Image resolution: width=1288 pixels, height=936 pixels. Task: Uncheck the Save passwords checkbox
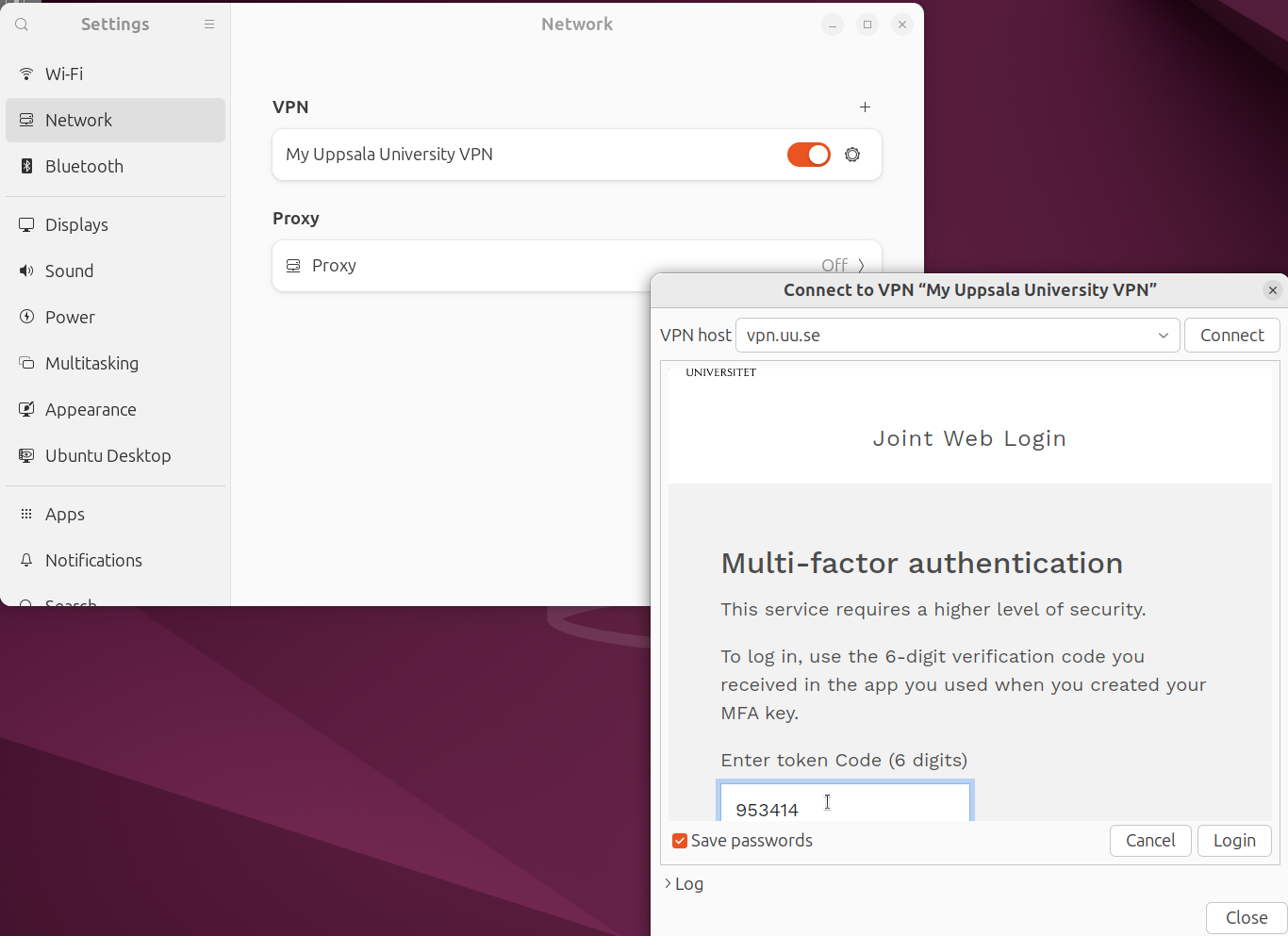coord(679,841)
